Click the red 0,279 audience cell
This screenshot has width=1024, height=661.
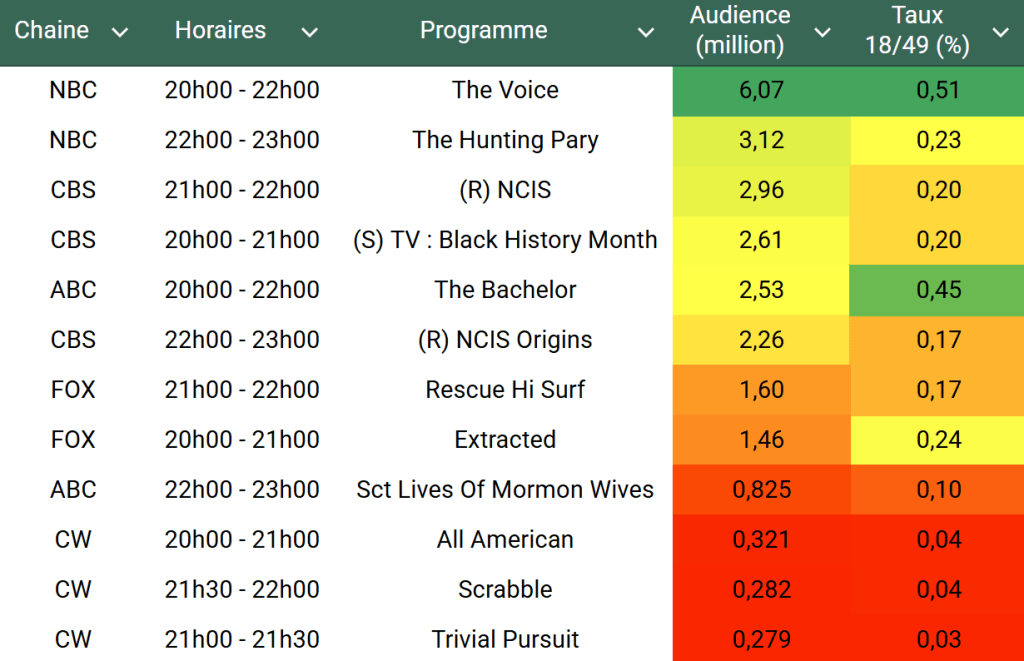tap(761, 639)
